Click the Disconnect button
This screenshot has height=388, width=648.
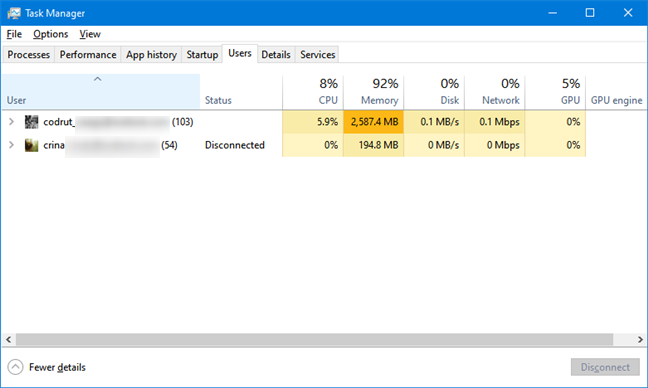tap(605, 367)
